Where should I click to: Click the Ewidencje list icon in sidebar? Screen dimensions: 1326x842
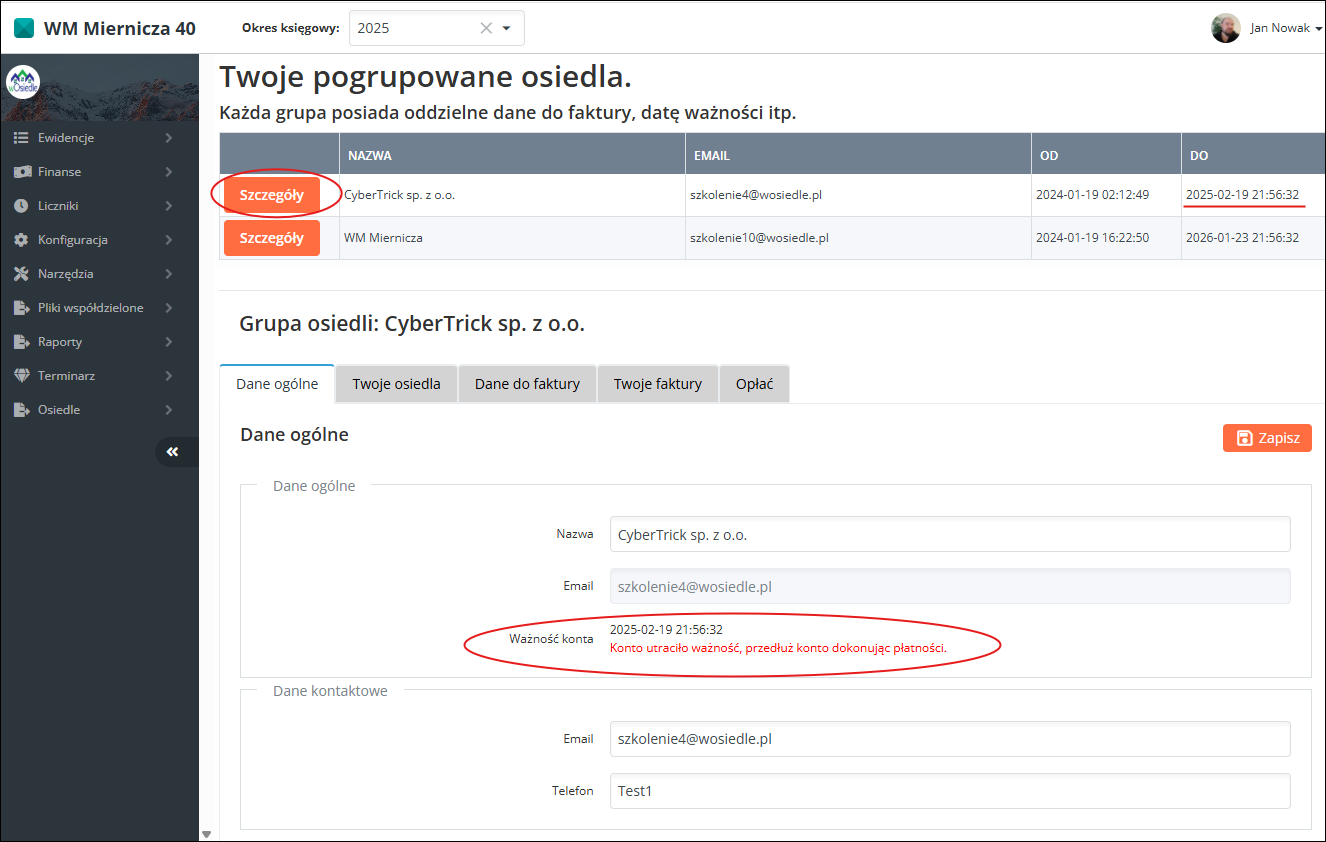point(21,138)
